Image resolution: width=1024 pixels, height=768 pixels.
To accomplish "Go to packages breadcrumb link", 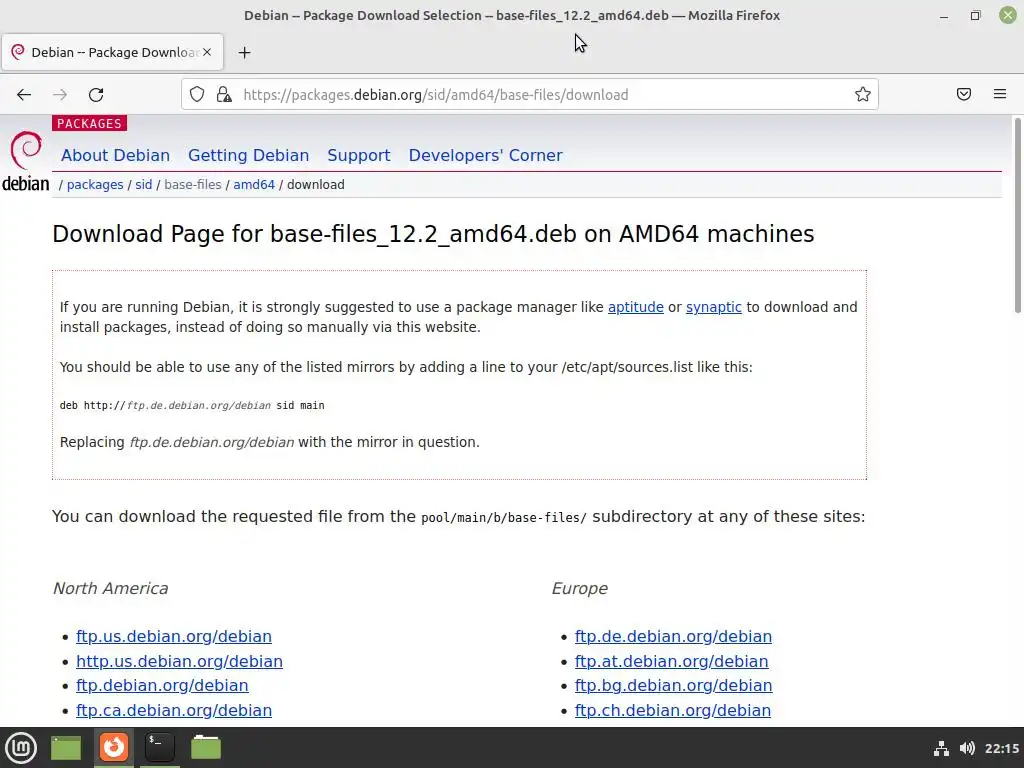I will 95,185.
